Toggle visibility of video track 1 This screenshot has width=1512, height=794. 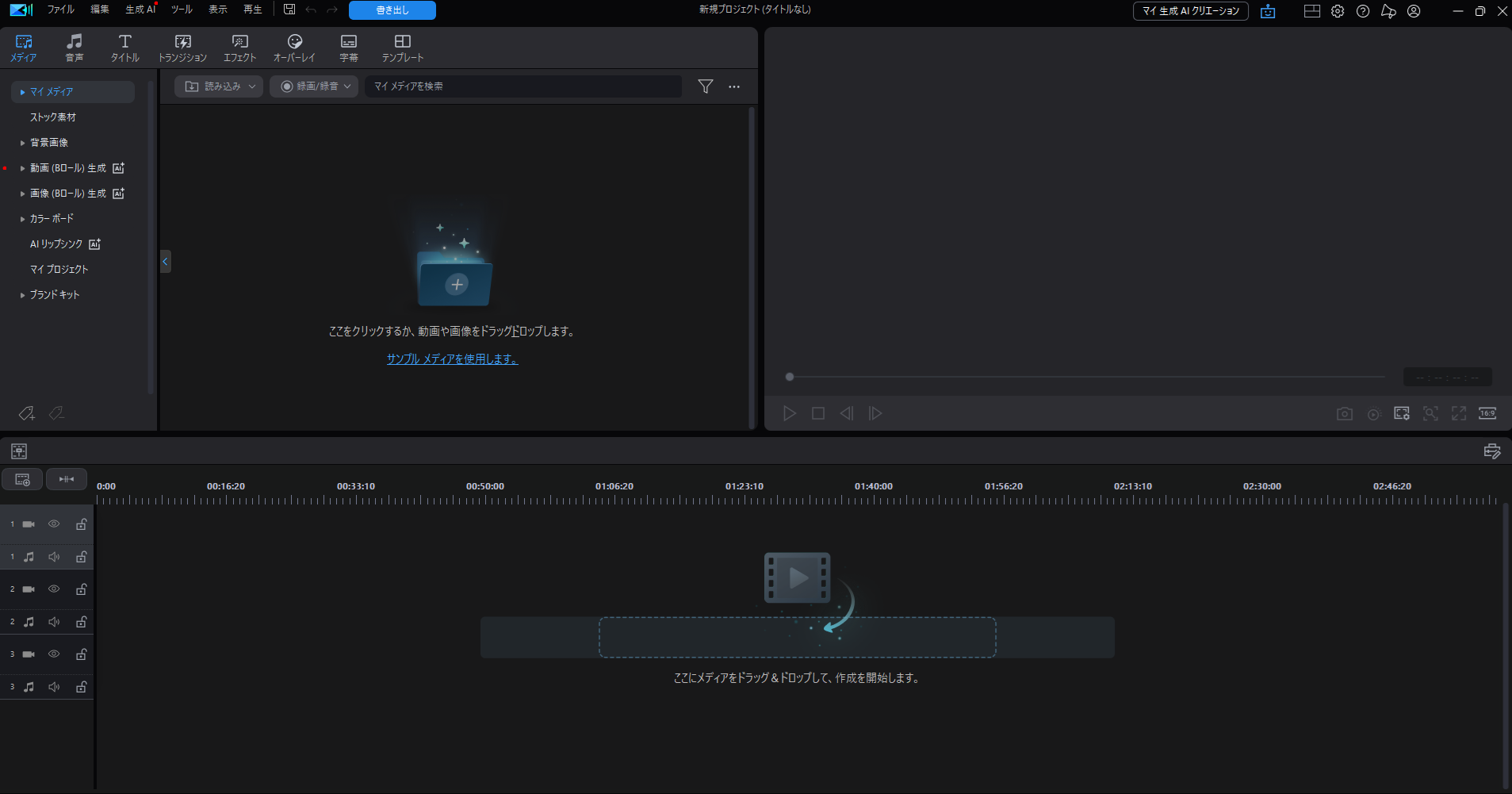point(54,524)
